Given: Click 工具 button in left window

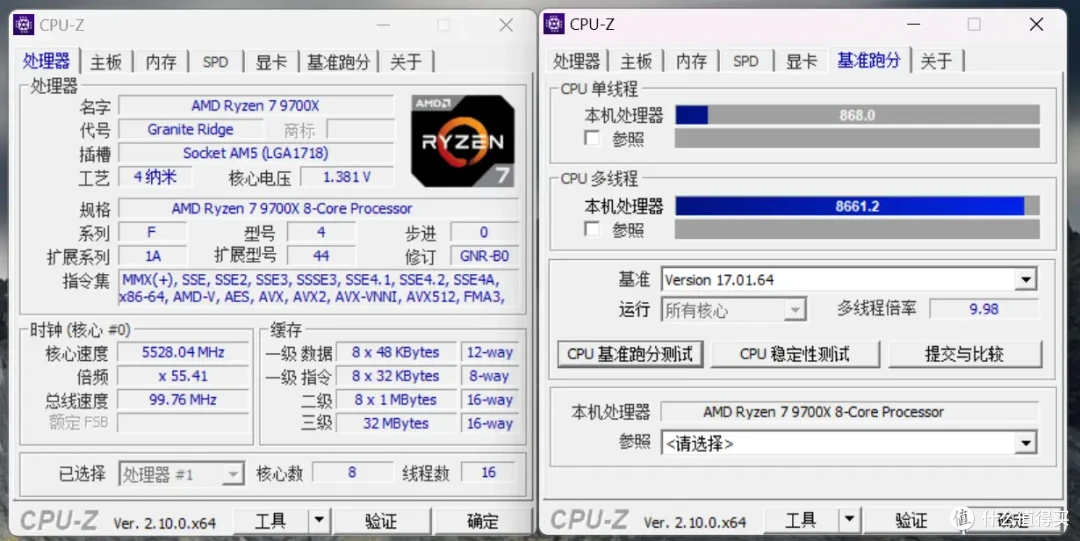Looking at the screenshot, I should [x=271, y=520].
